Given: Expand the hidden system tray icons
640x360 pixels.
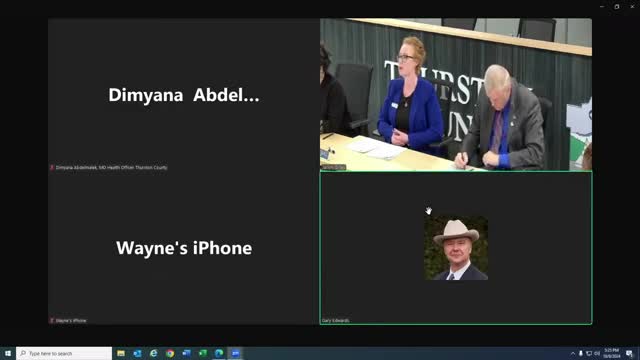Looking at the screenshot, I should (573, 353).
